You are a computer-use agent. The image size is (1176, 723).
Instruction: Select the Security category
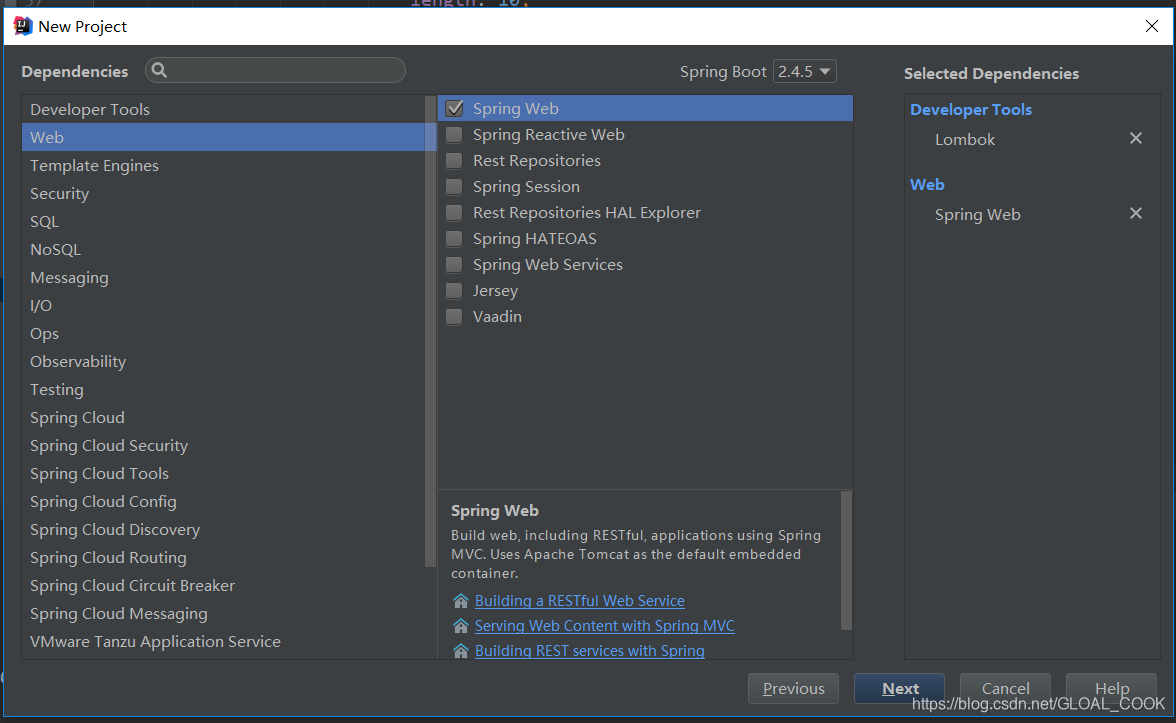tap(224, 194)
